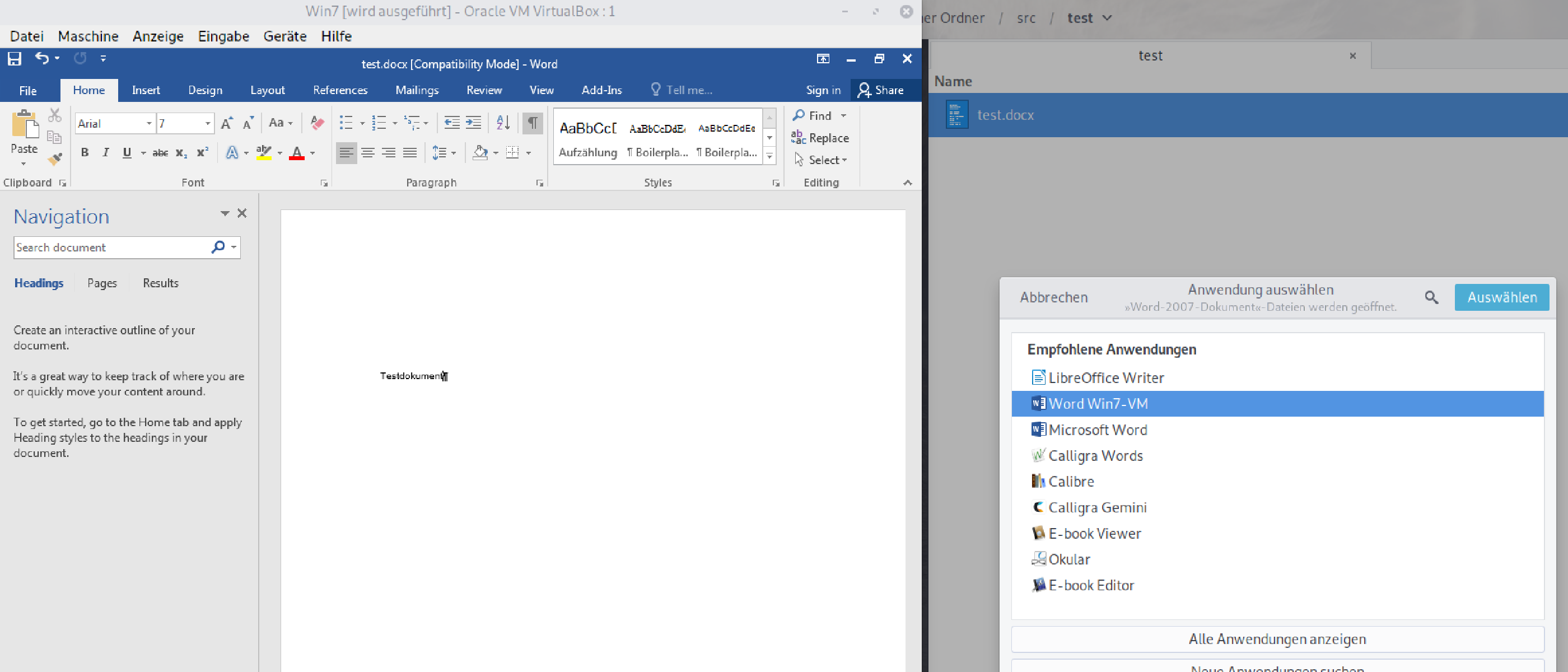This screenshot has width=1568, height=672.
Task: Toggle bold formatting
Action: 85,152
